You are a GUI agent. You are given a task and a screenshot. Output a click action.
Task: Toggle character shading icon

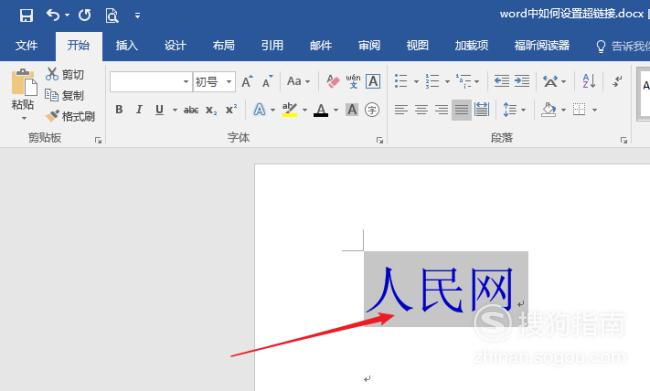352,109
